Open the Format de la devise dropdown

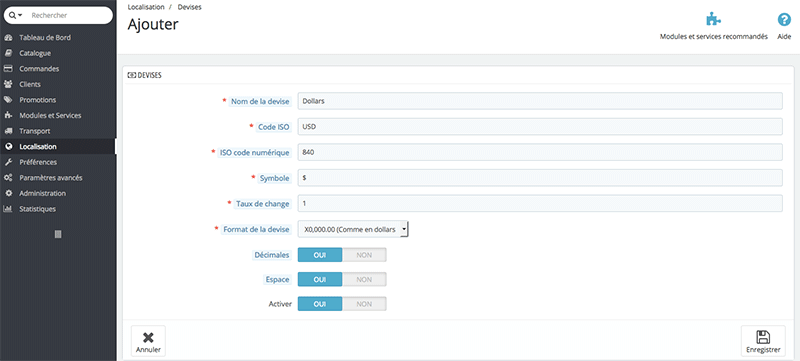tap(353, 229)
